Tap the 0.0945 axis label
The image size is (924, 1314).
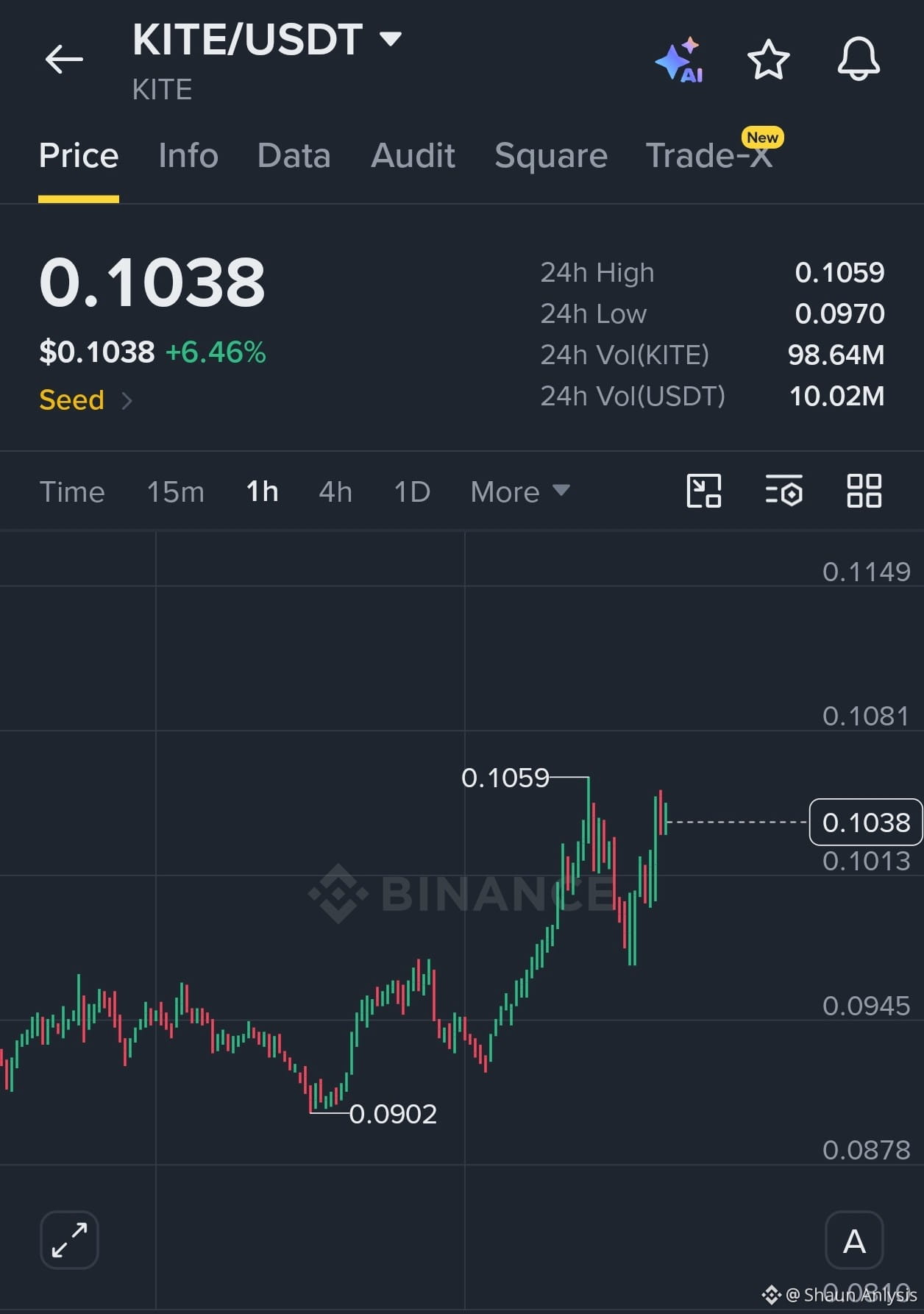867,1006
